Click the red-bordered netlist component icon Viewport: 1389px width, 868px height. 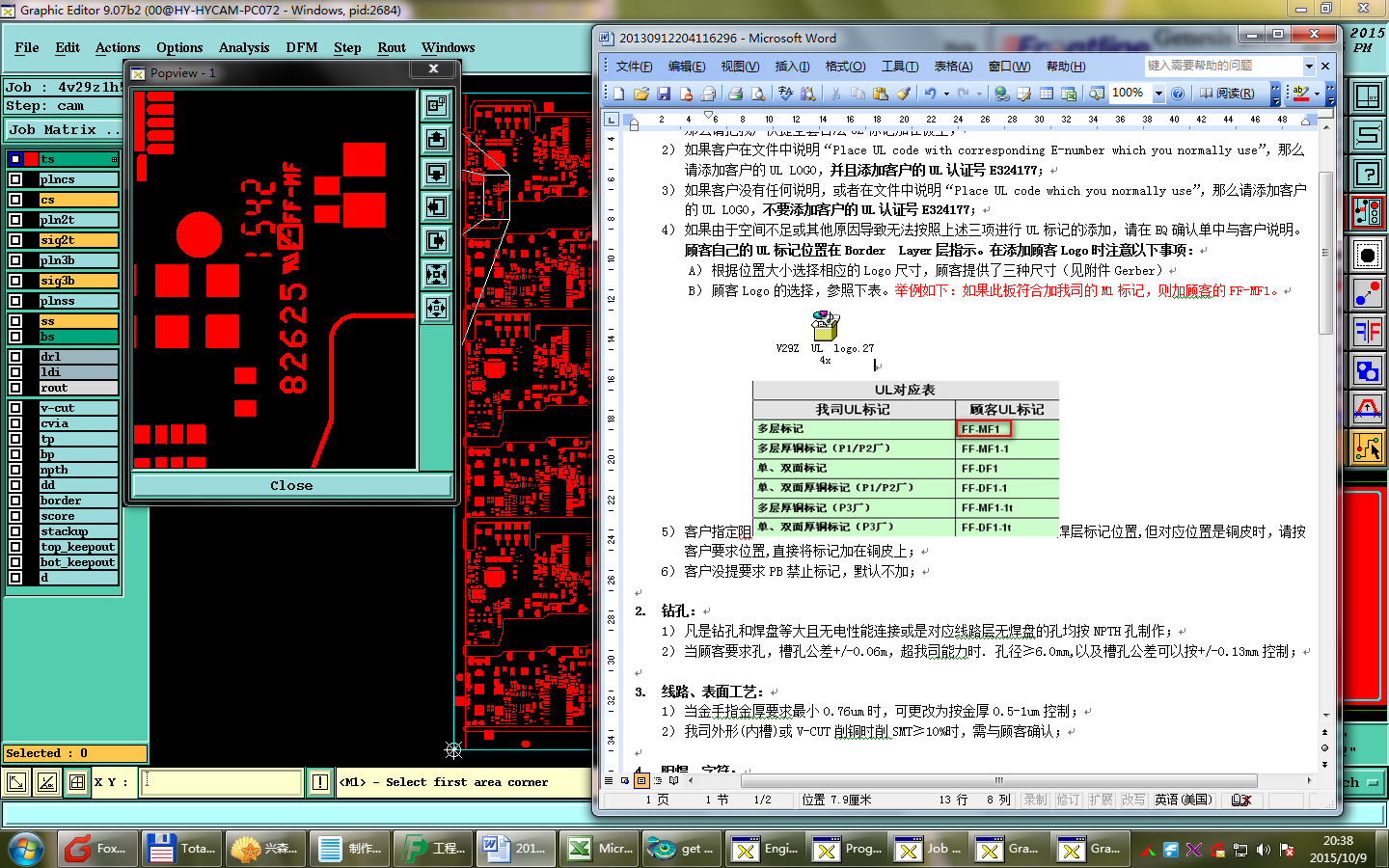tap(1368, 212)
